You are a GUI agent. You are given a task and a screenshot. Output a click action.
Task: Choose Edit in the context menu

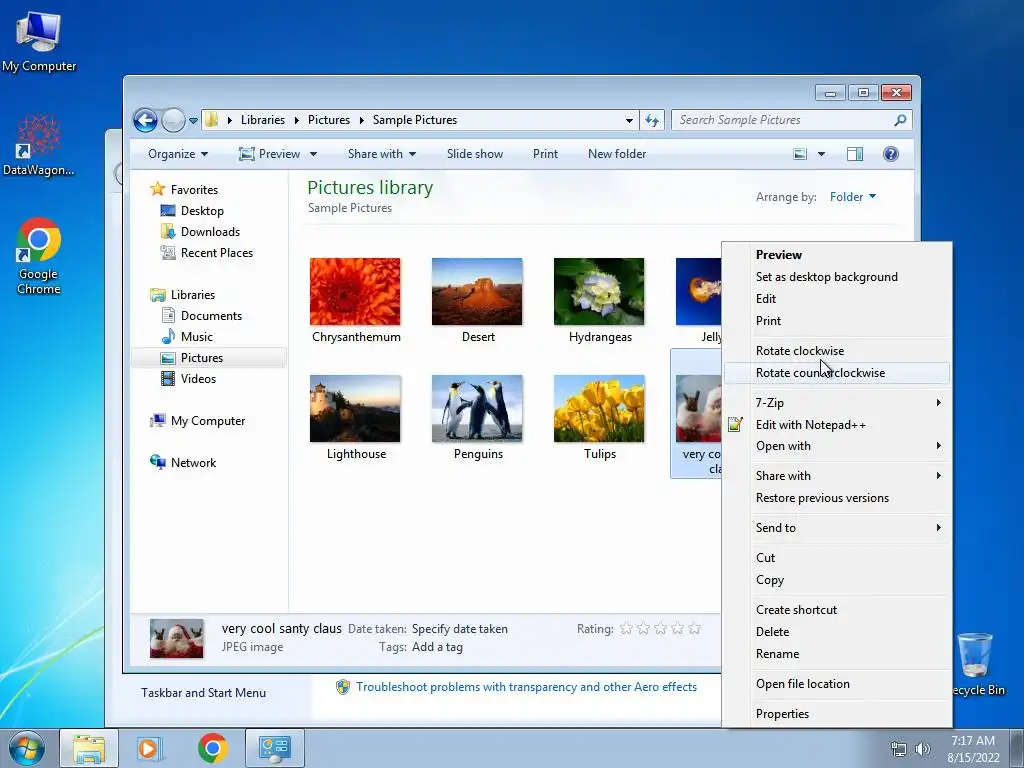pyautogui.click(x=837, y=298)
